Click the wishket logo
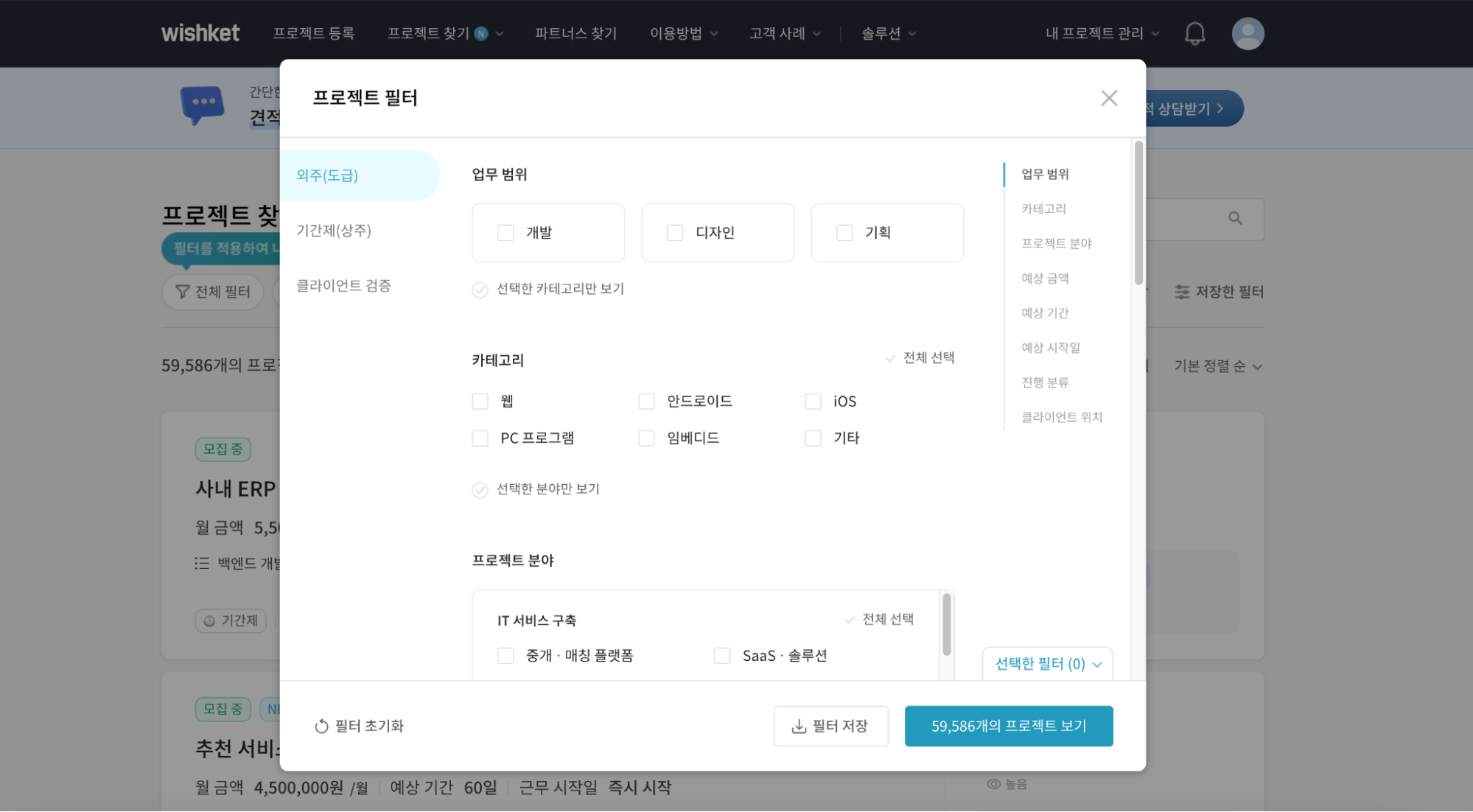 coord(200,33)
